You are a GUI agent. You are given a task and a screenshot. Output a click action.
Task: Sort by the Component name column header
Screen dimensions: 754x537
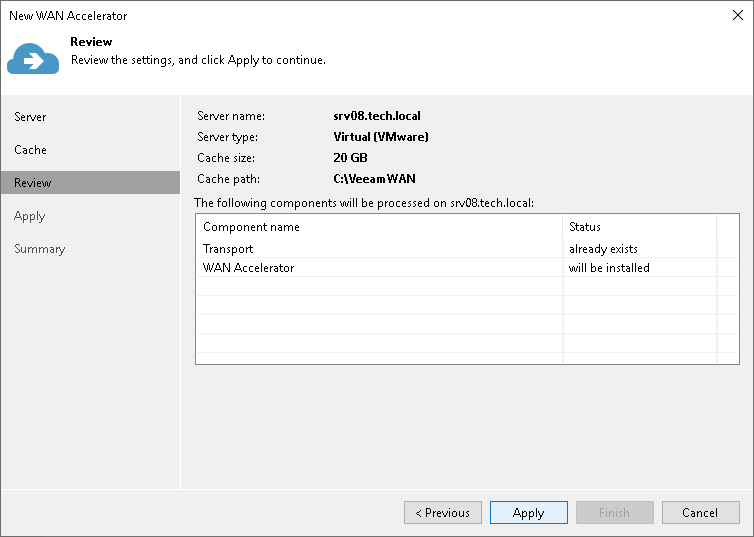379,227
